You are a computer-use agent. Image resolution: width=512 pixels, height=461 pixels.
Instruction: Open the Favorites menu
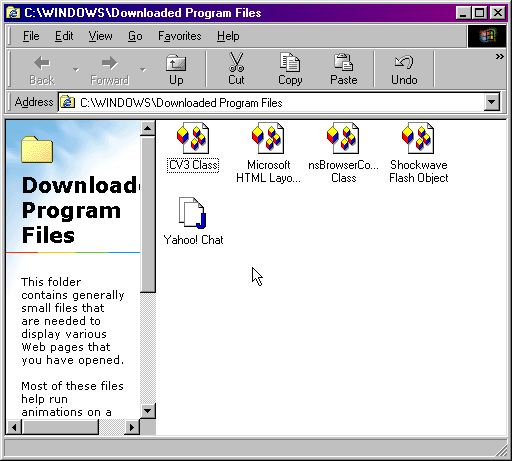click(180, 36)
